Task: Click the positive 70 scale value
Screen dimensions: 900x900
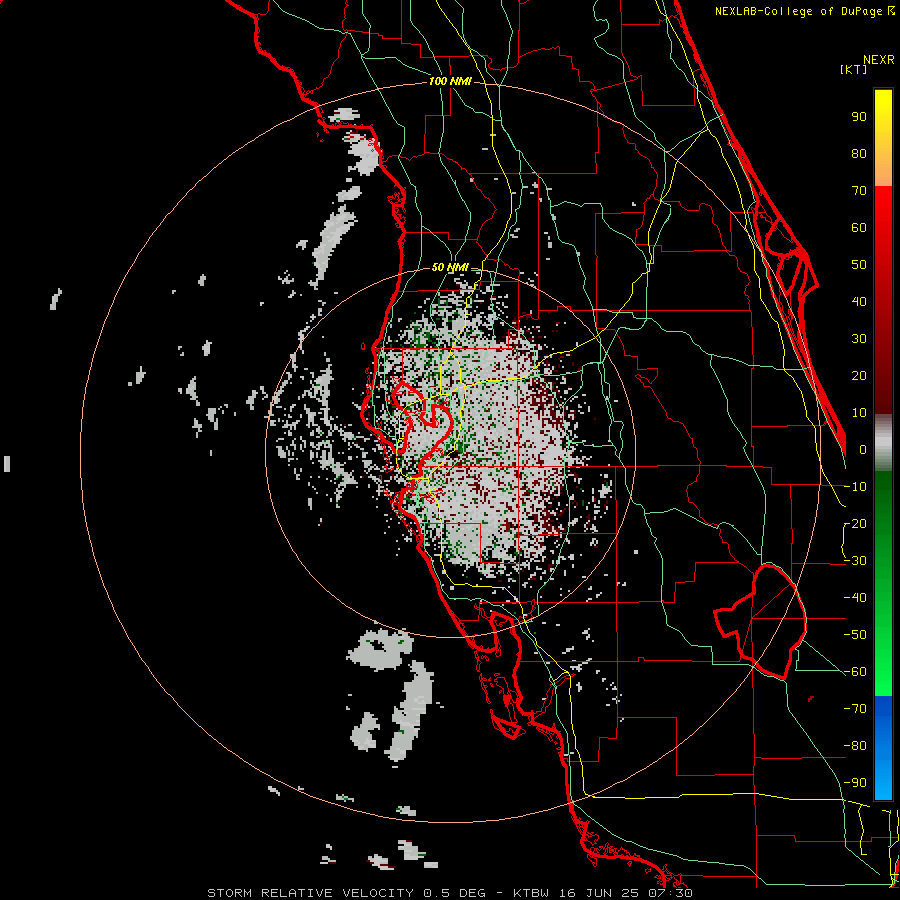Action: (x=859, y=191)
